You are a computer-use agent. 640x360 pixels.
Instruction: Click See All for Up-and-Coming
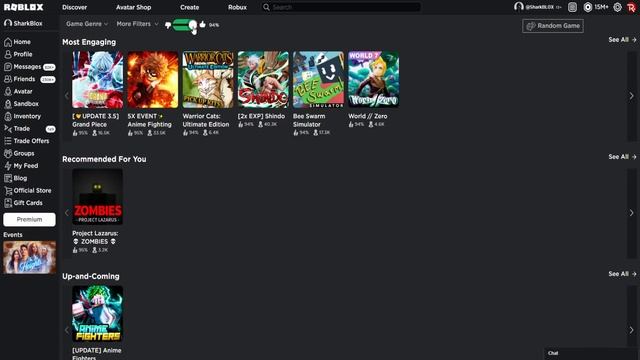click(622, 274)
